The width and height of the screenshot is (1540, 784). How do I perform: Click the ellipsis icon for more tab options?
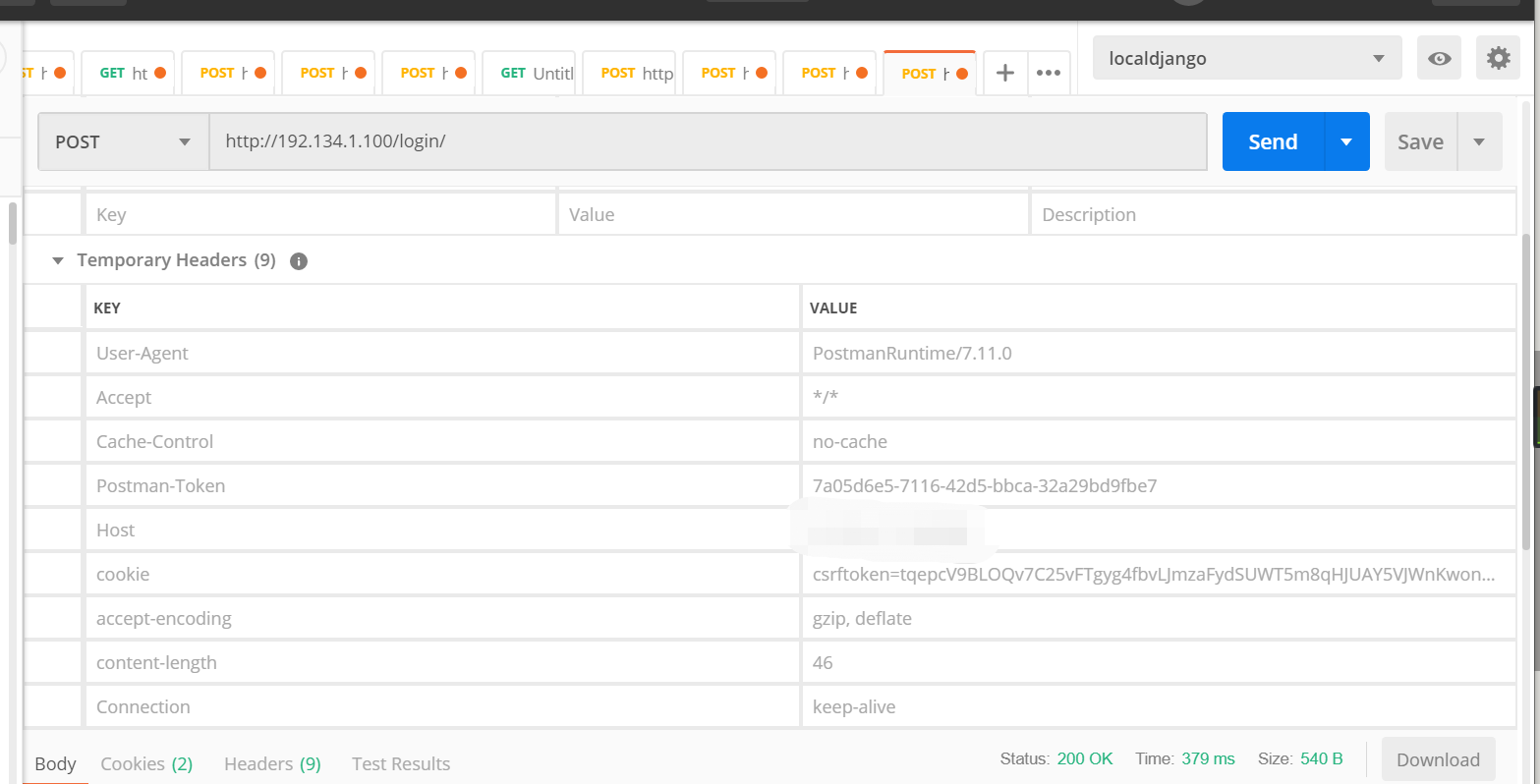(x=1048, y=73)
